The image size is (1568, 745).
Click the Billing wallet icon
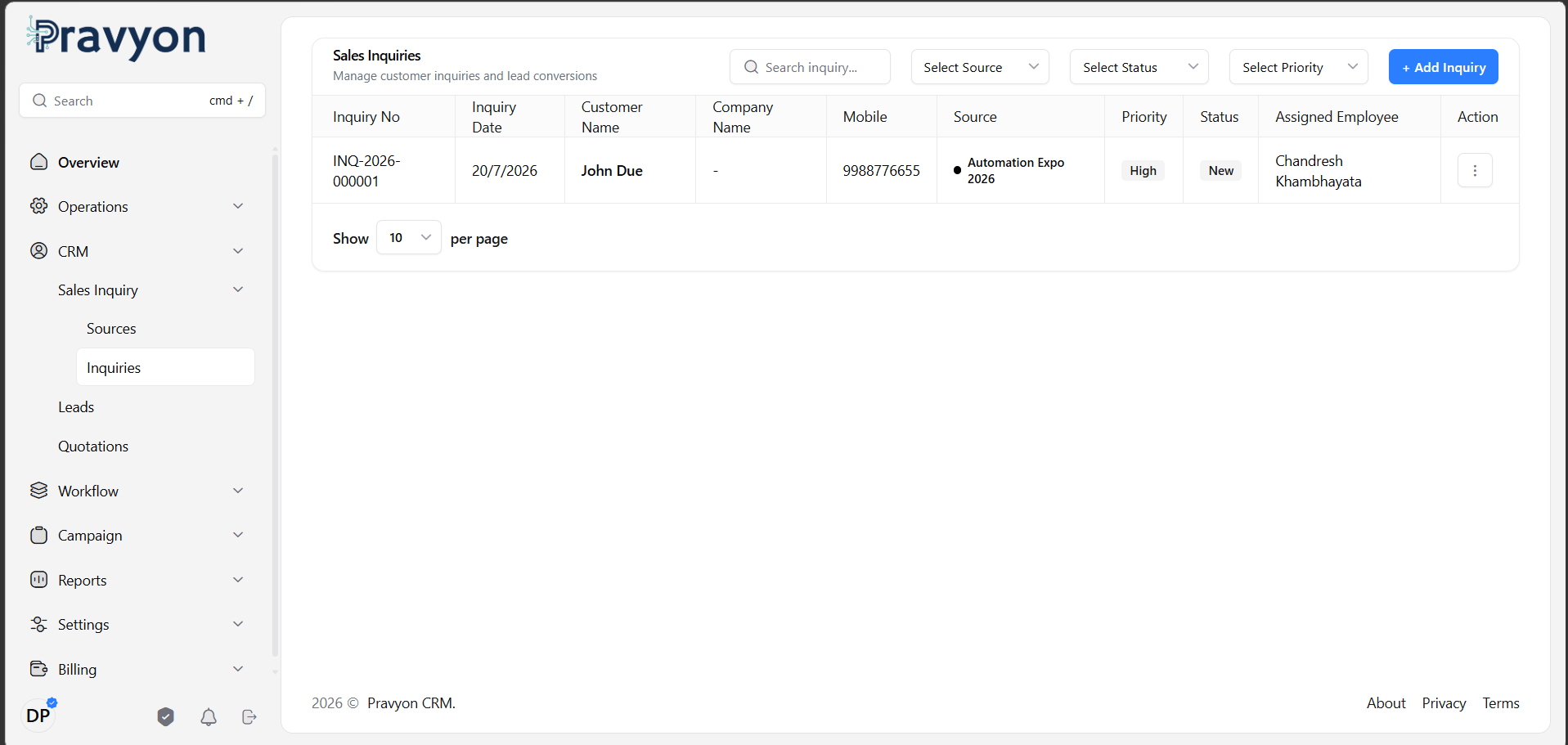point(38,669)
